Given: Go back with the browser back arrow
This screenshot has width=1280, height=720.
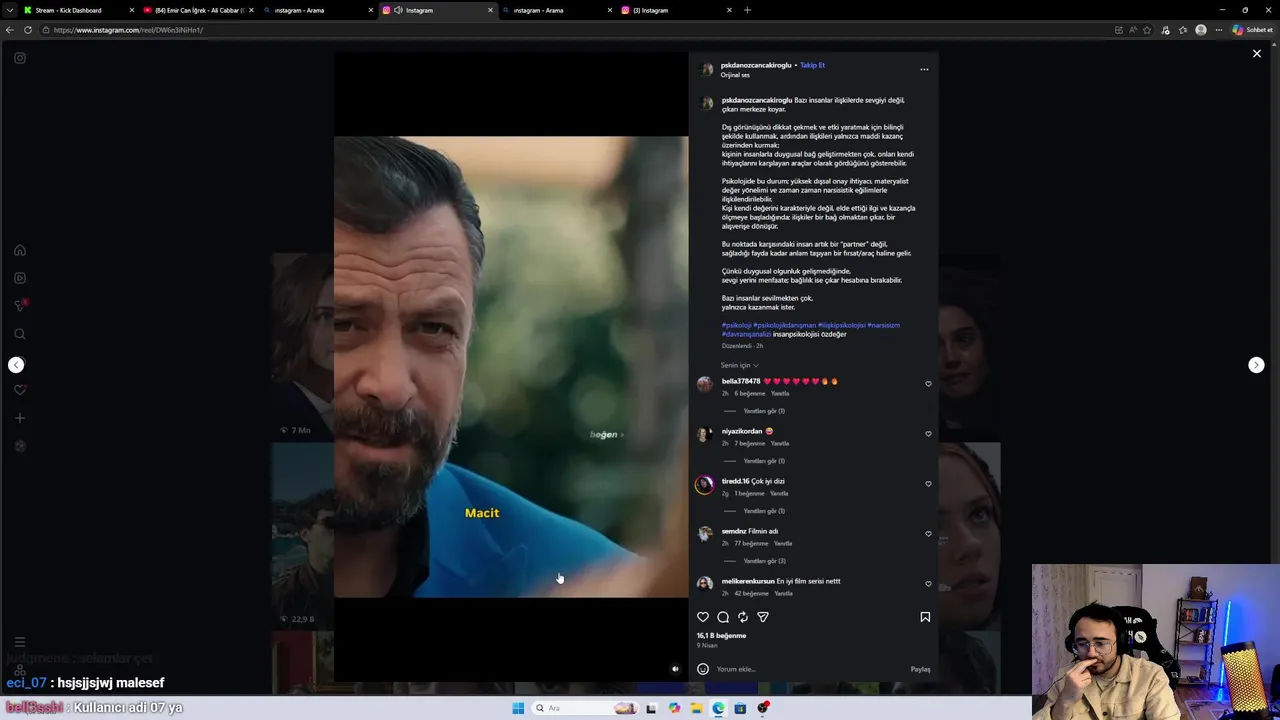Looking at the screenshot, I should 10,30.
